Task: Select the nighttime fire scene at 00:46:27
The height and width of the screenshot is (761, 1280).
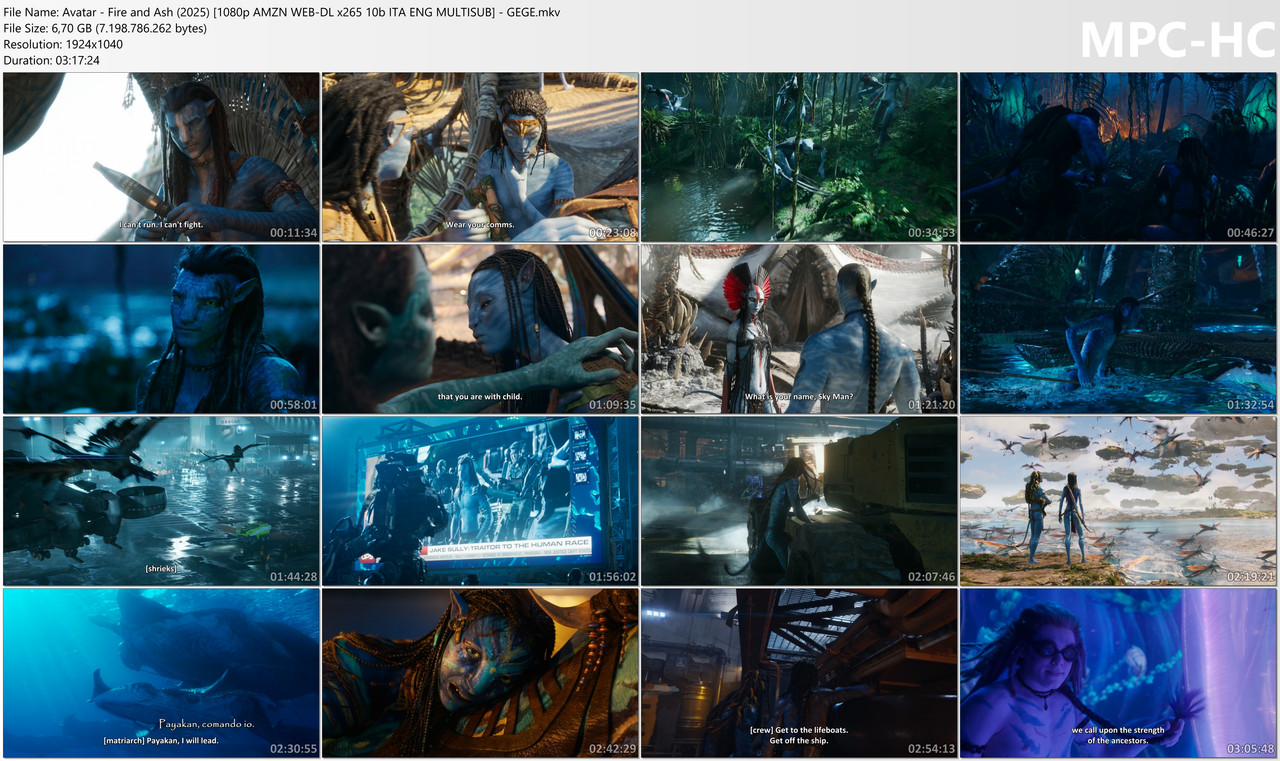Action: [1117, 156]
